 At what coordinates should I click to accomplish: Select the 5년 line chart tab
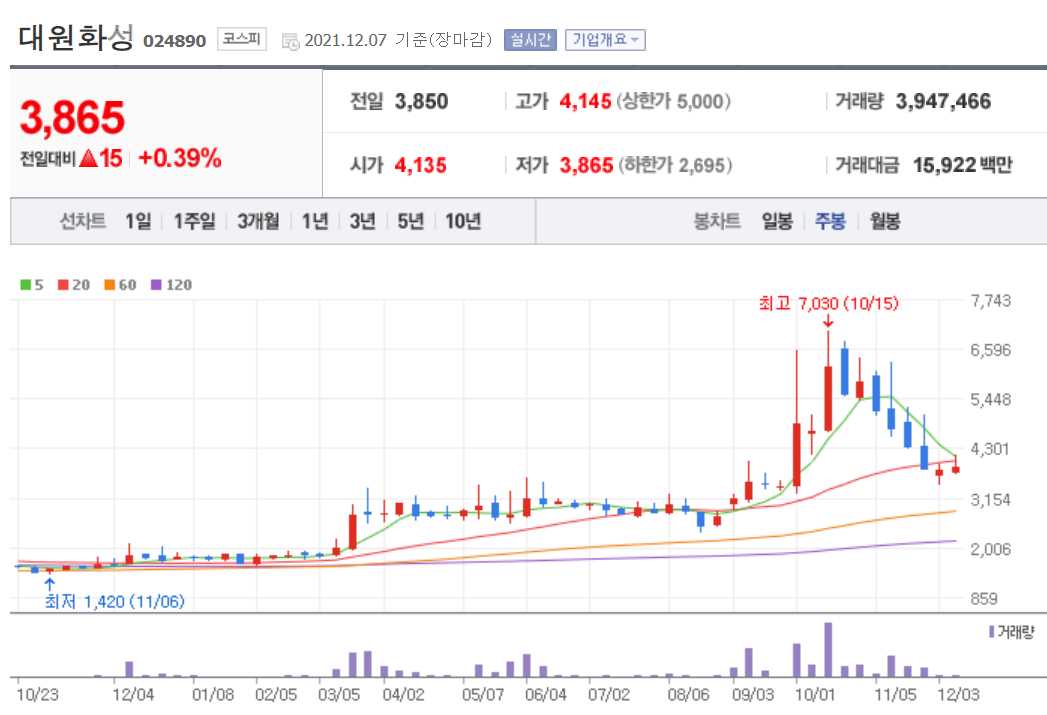tap(411, 221)
